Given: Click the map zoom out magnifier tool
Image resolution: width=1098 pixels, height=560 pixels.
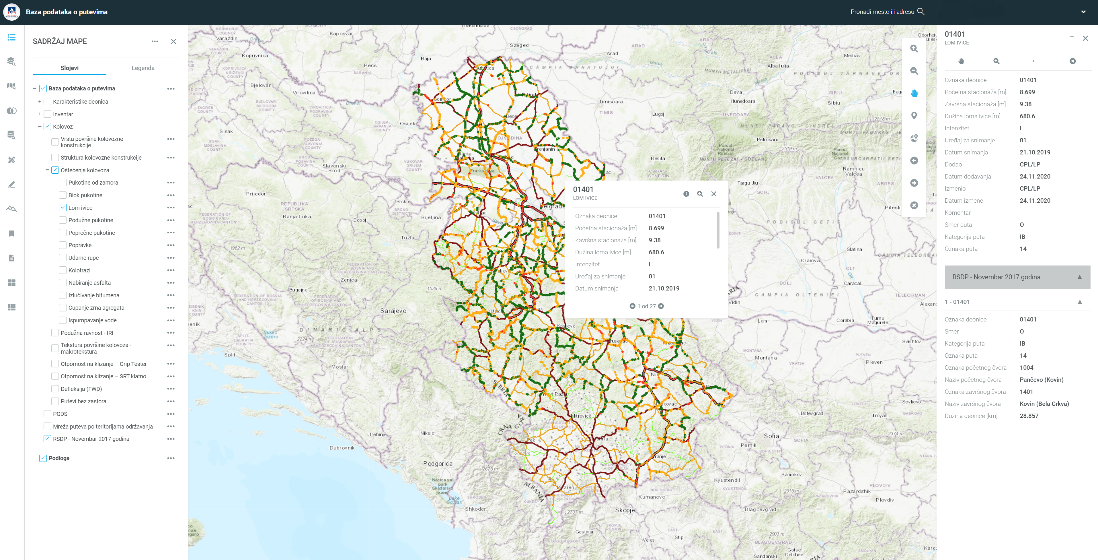Looking at the screenshot, I should click(914, 71).
